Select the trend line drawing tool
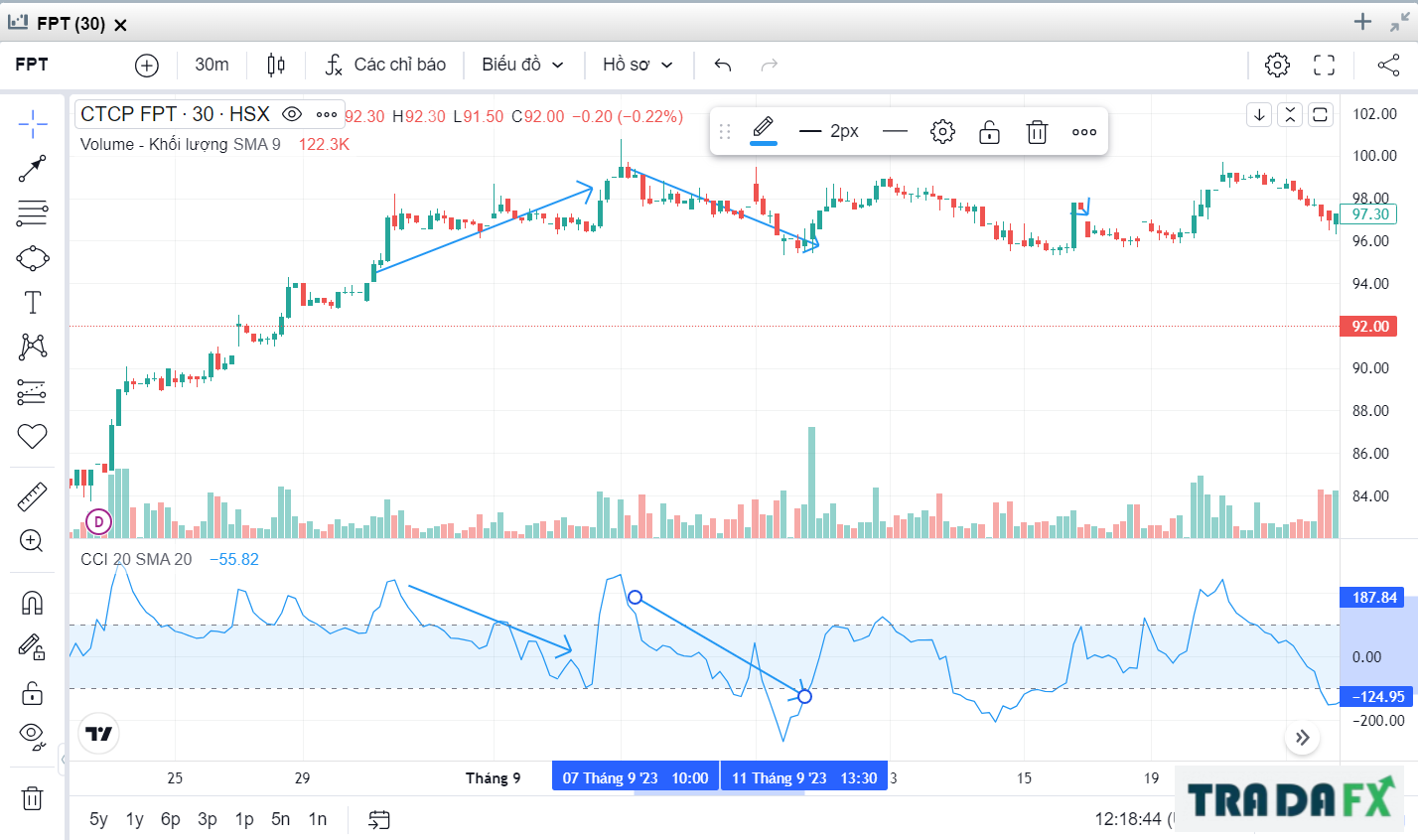 tap(33, 169)
